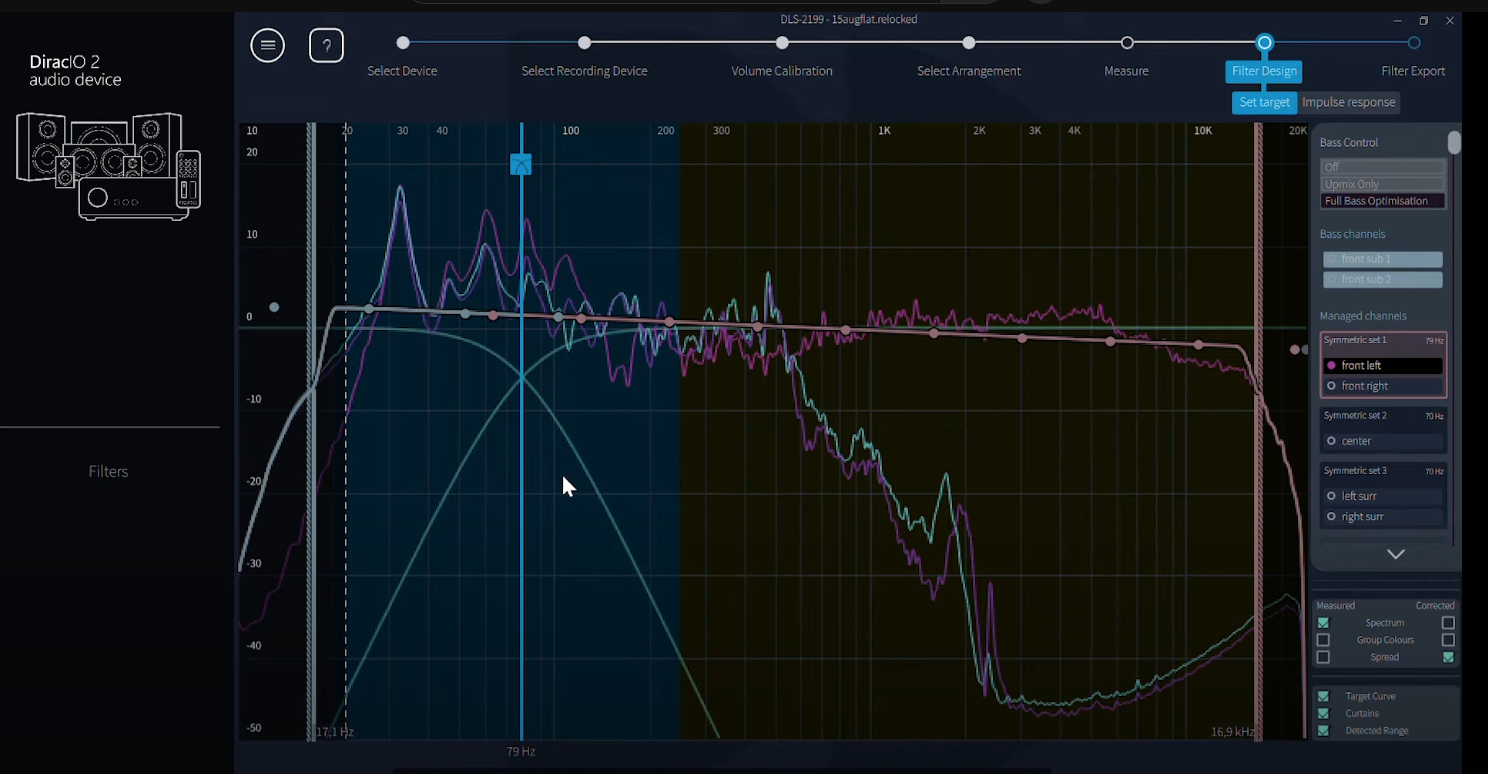The height and width of the screenshot is (774, 1488).
Task: Toggle Corrected Group Colours checkbox
Action: pyautogui.click(x=1448, y=640)
